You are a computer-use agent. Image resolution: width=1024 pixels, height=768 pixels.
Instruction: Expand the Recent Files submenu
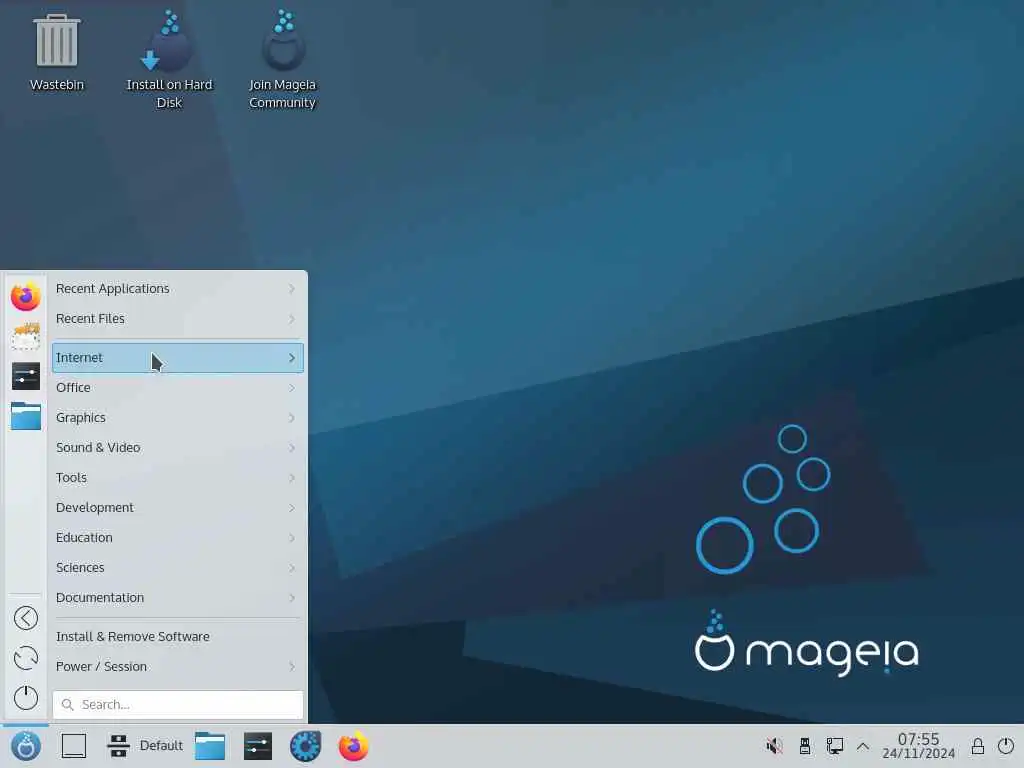[178, 319]
